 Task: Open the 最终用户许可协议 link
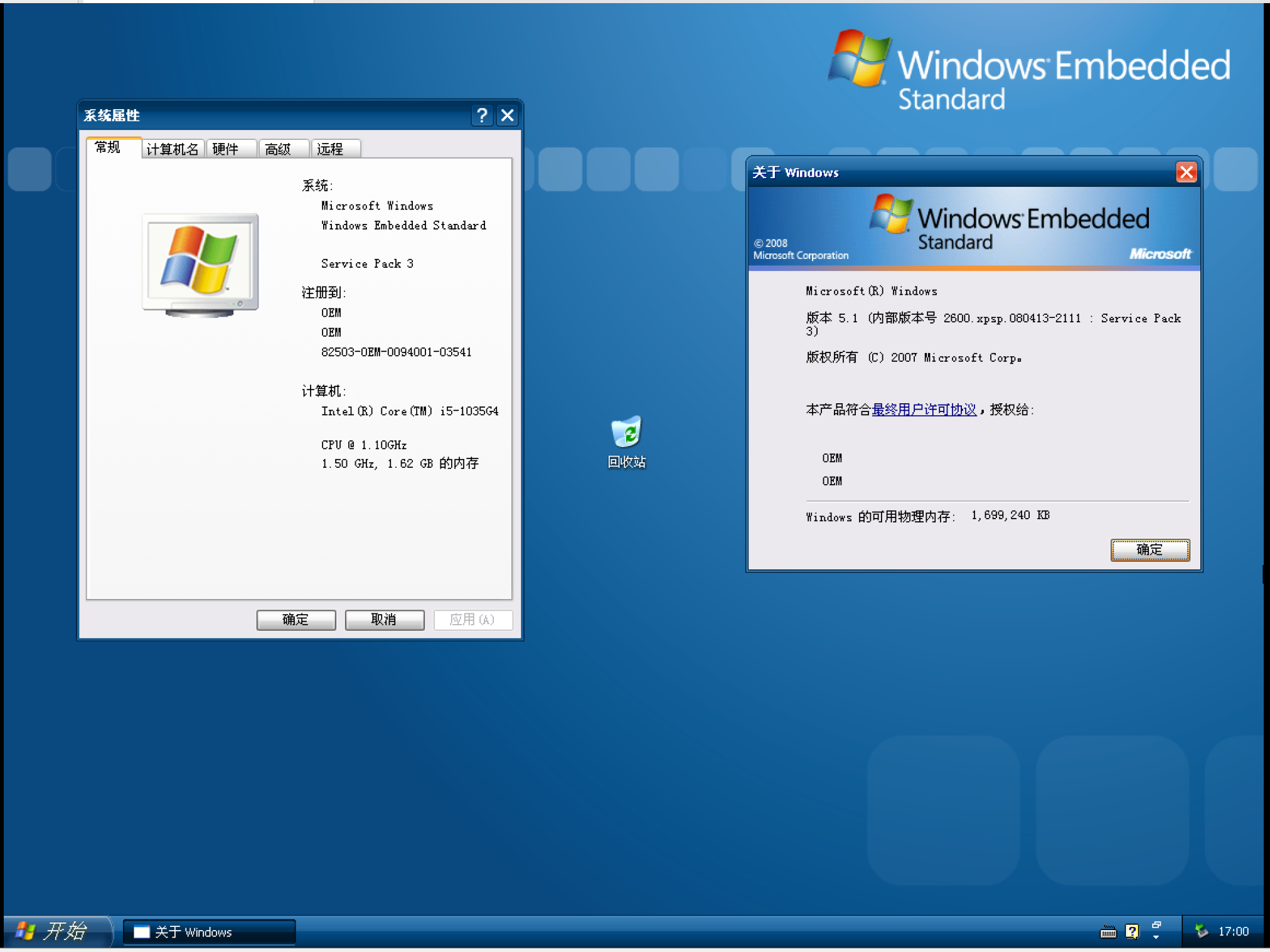pyautogui.click(x=924, y=410)
